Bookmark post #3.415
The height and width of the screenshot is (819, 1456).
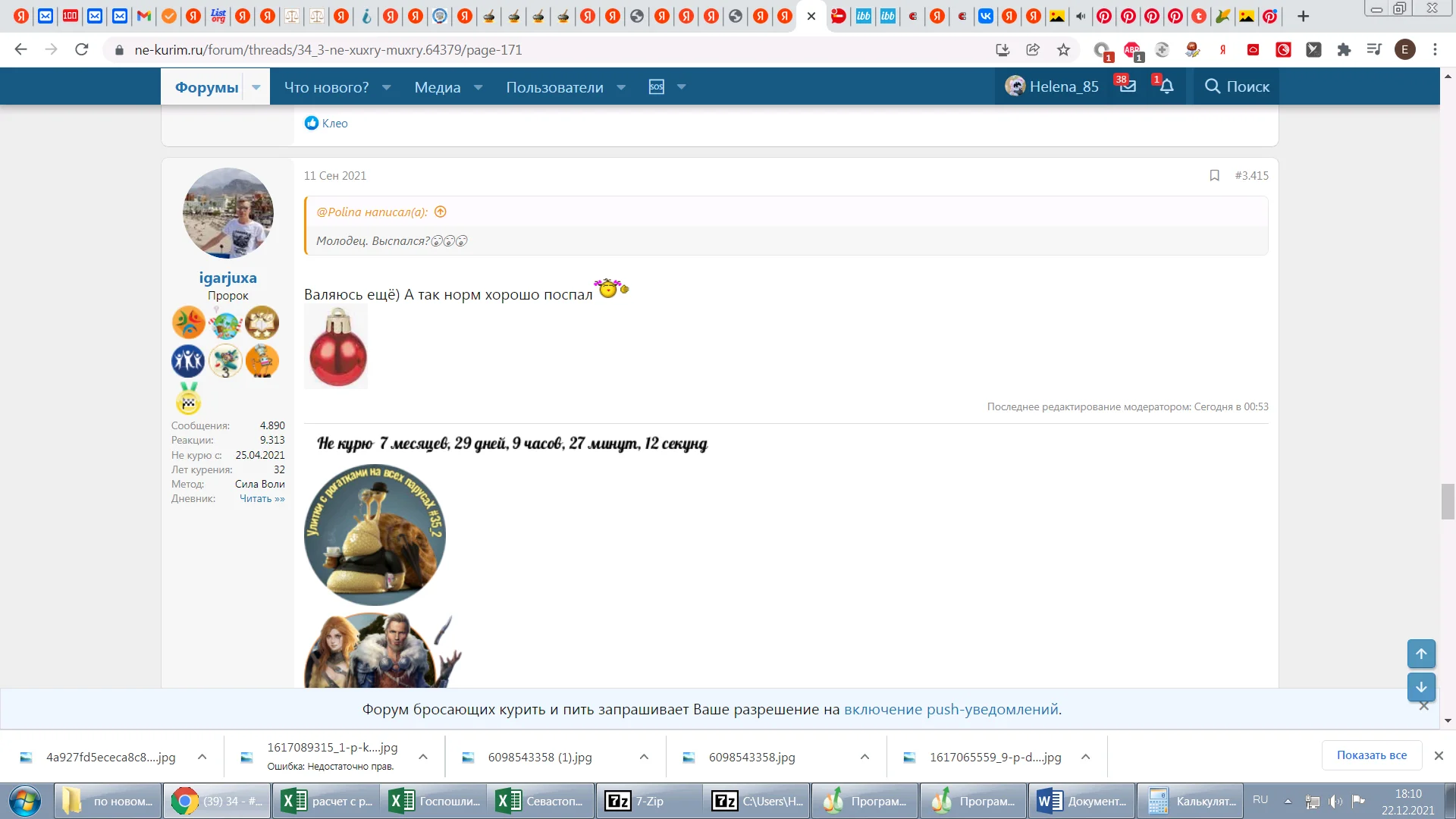(x=1214, y=176)
